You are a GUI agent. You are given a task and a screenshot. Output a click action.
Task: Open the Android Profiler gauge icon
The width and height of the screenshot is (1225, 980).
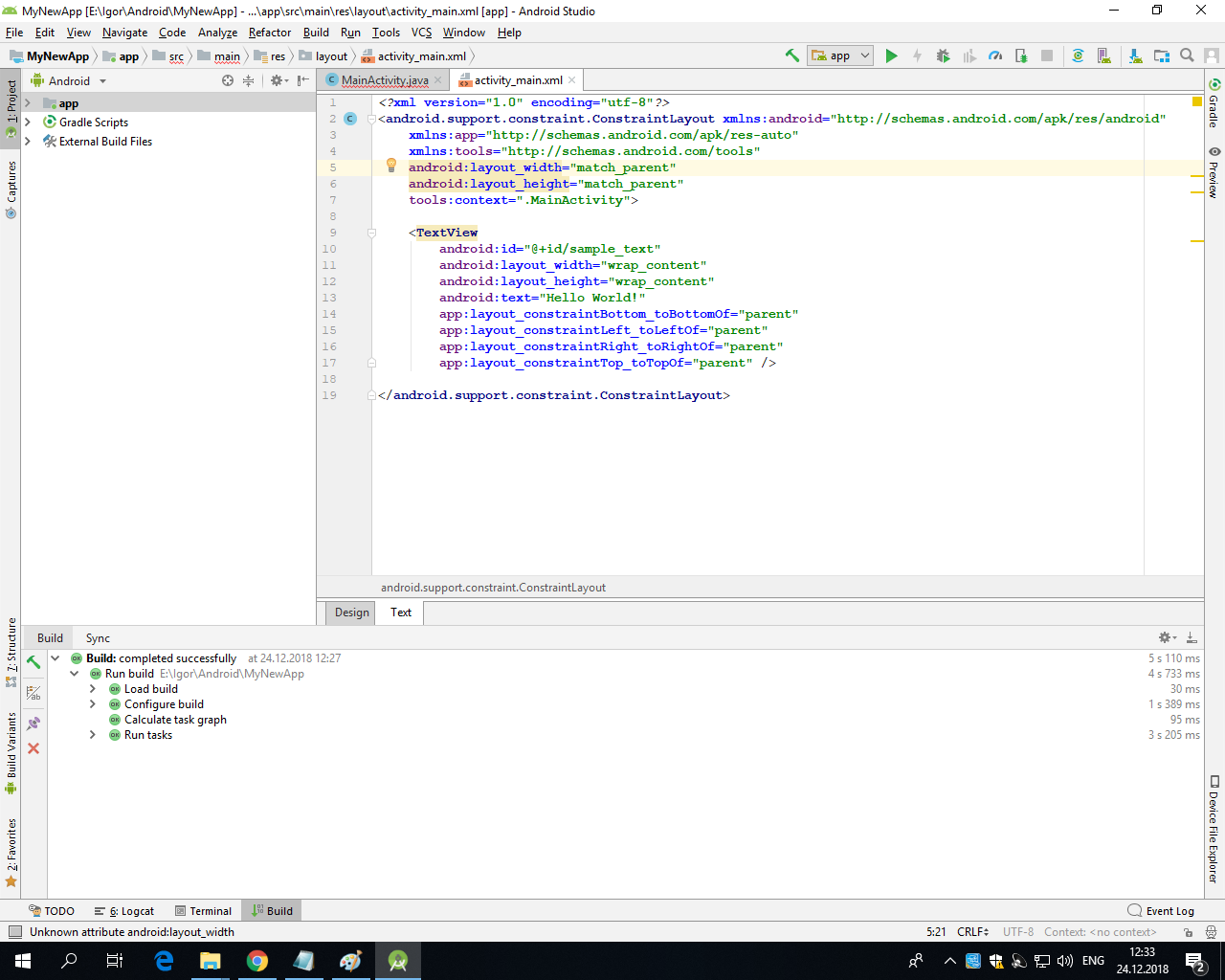tap(995, 56)
